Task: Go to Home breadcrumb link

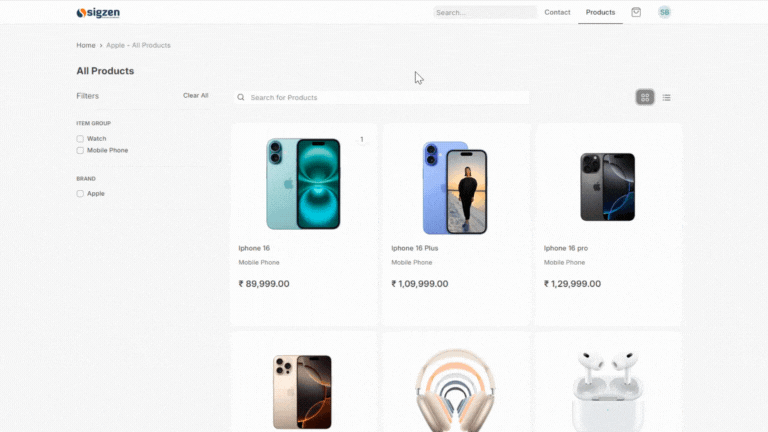Action: [86, 45]
